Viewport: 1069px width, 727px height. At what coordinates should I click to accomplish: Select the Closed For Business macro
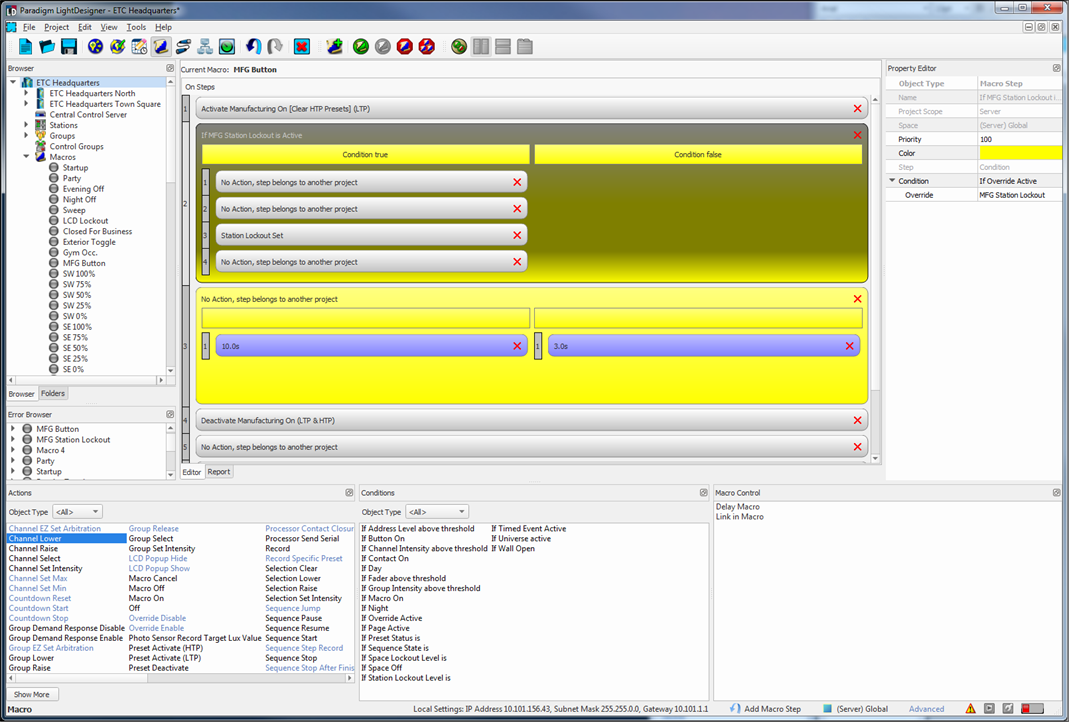tap(97, 231)
